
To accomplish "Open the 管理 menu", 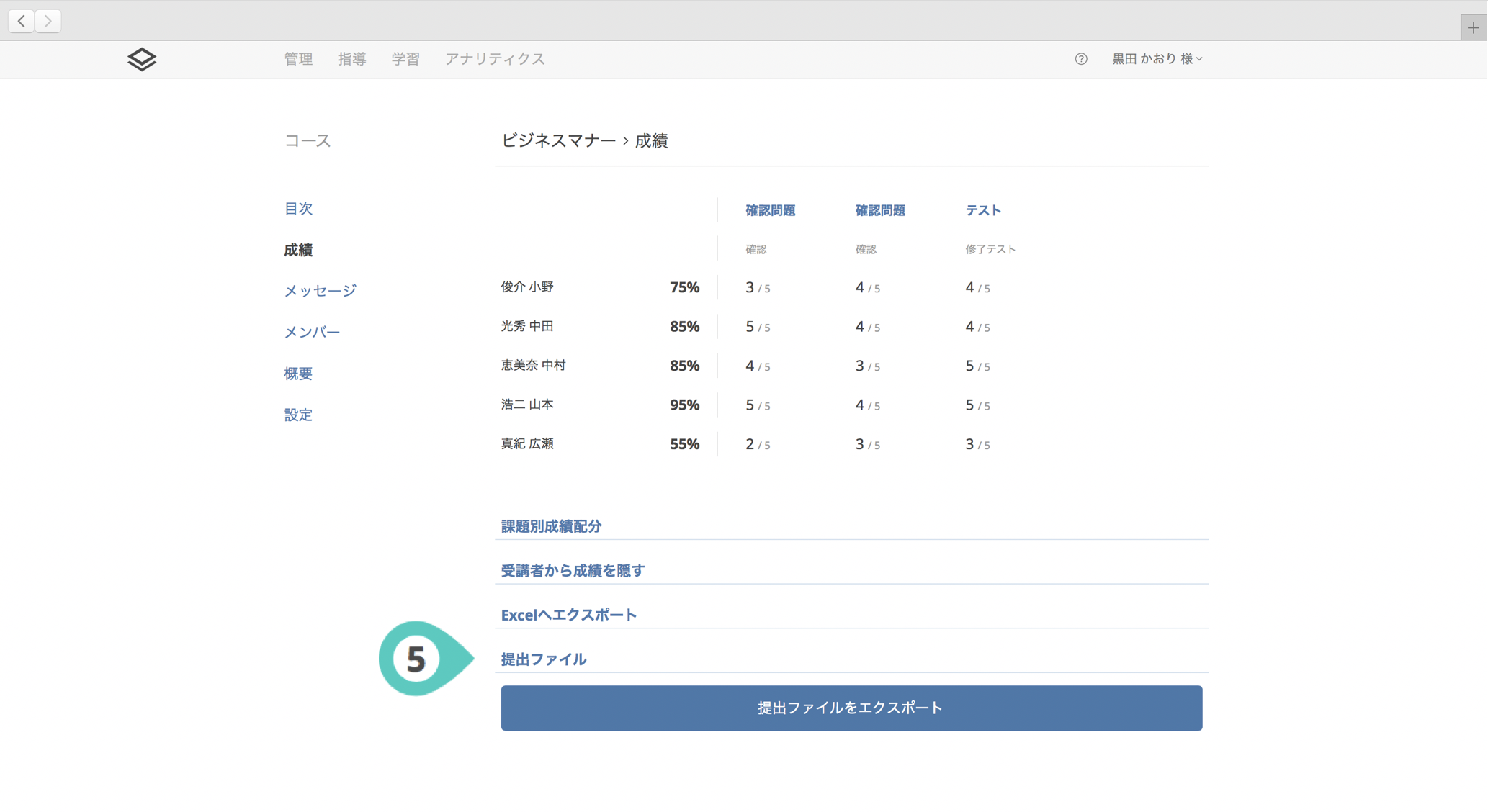I will pyautogui.click(x=298, y=59).
